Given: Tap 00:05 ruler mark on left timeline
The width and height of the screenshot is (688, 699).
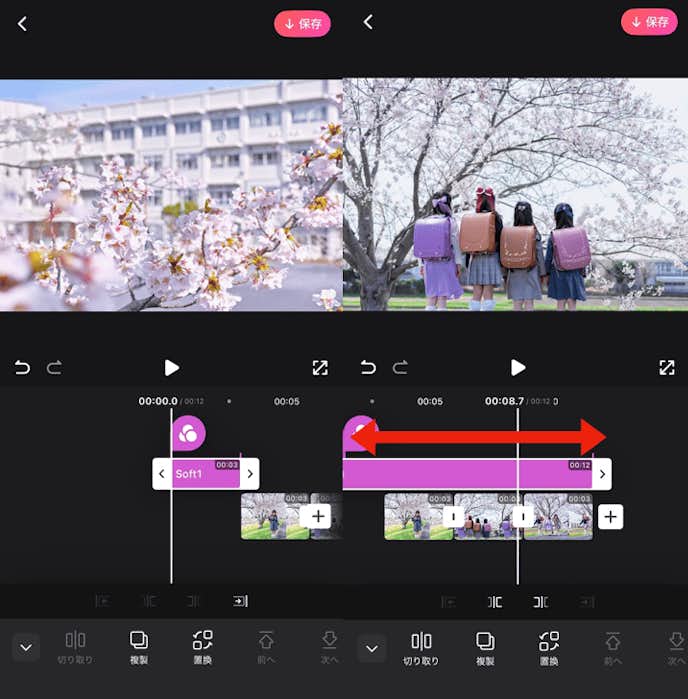Looking at the screenshot, I should [x=287, y=401].
